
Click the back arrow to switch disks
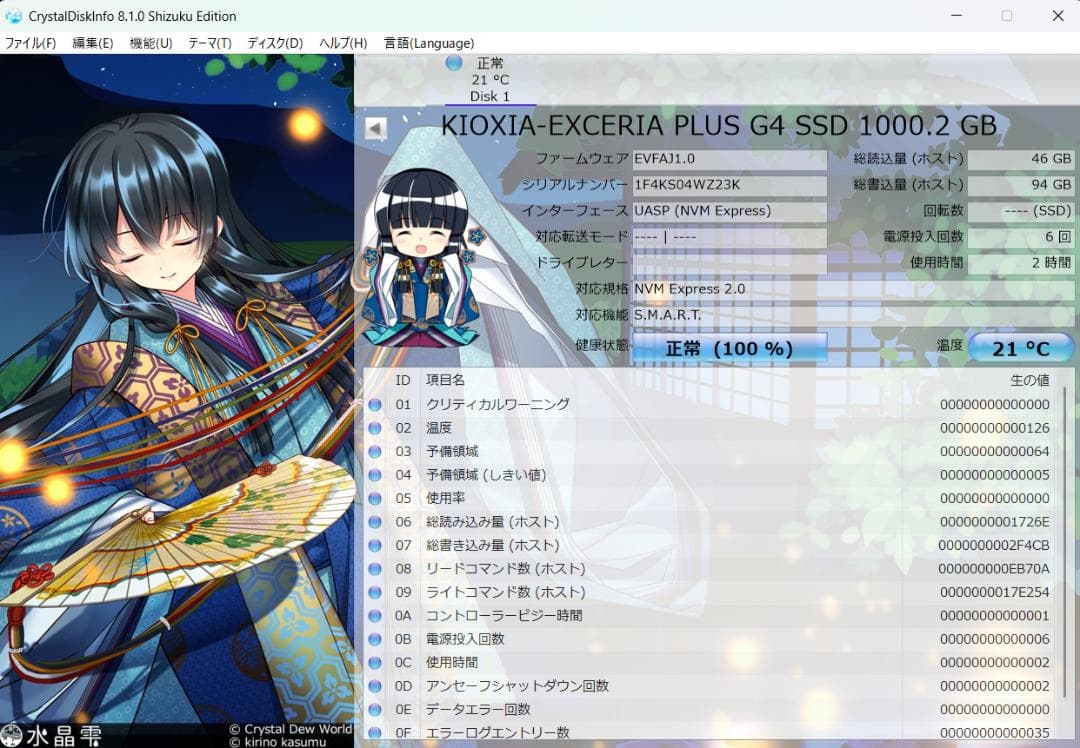pyautogui.click(x=374, y=127)
